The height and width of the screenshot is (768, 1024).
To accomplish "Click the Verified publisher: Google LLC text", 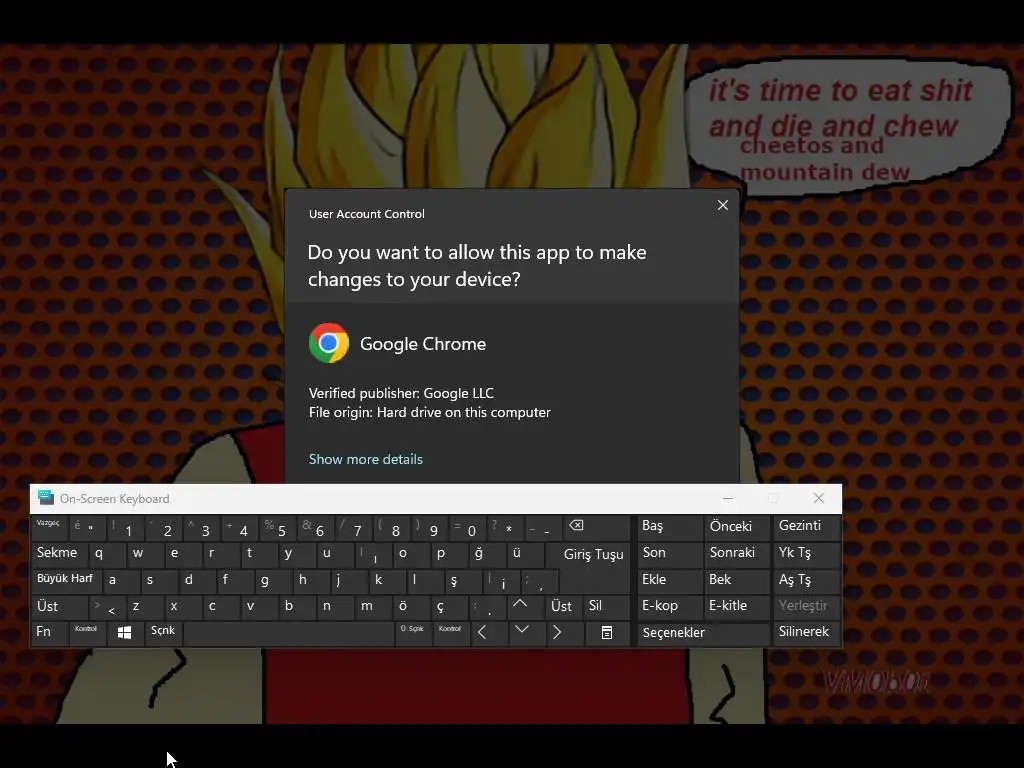I will 401,393.
